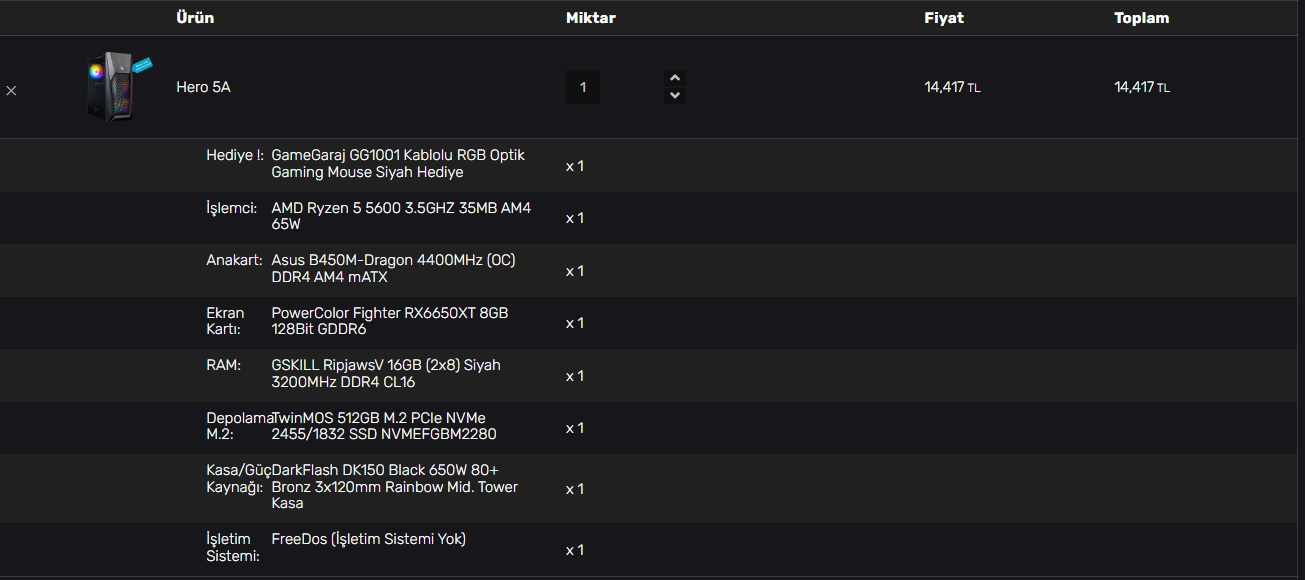Open the Hero 5A product name link

(x=203, y=87)
